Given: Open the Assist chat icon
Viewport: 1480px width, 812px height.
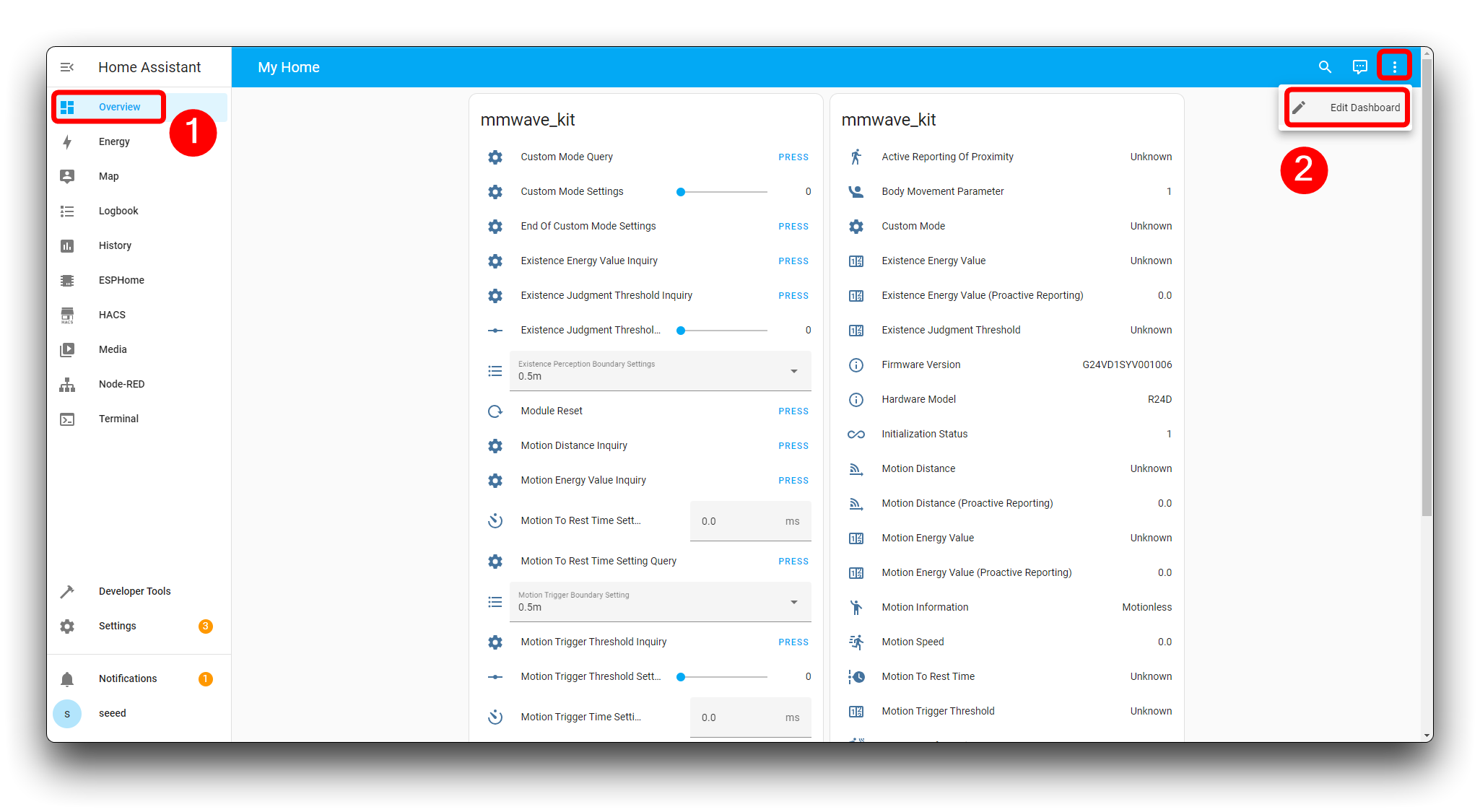Looking at the screenshot, I should pos(1359,67).
